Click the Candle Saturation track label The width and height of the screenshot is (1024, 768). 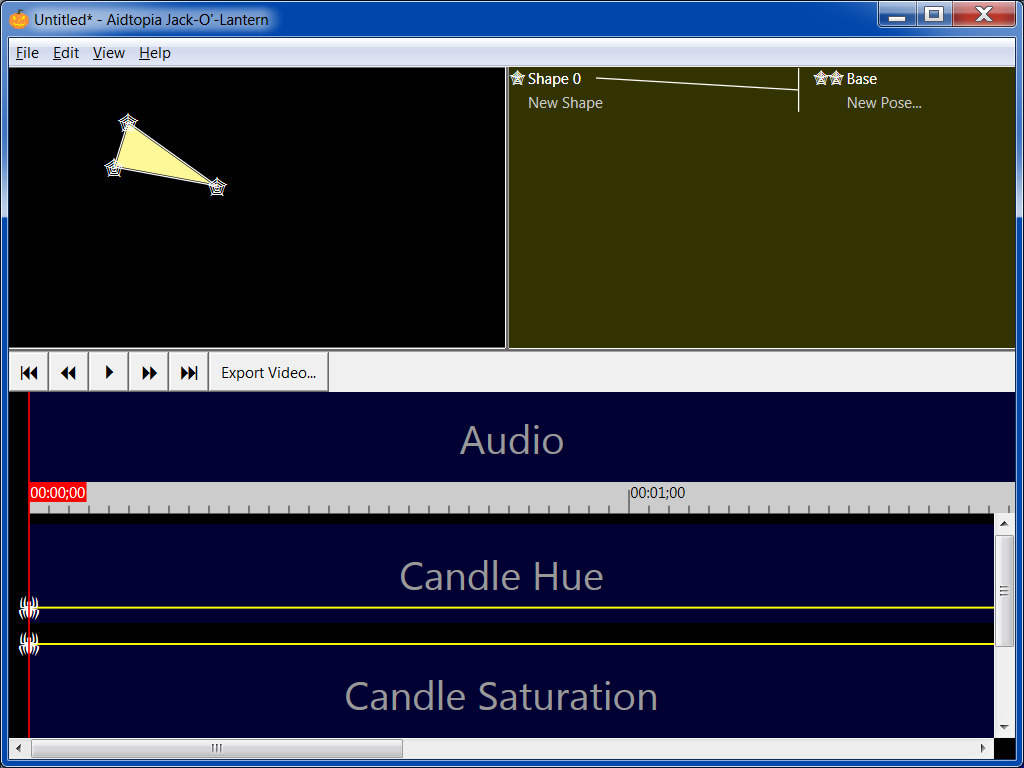[501, 696]
